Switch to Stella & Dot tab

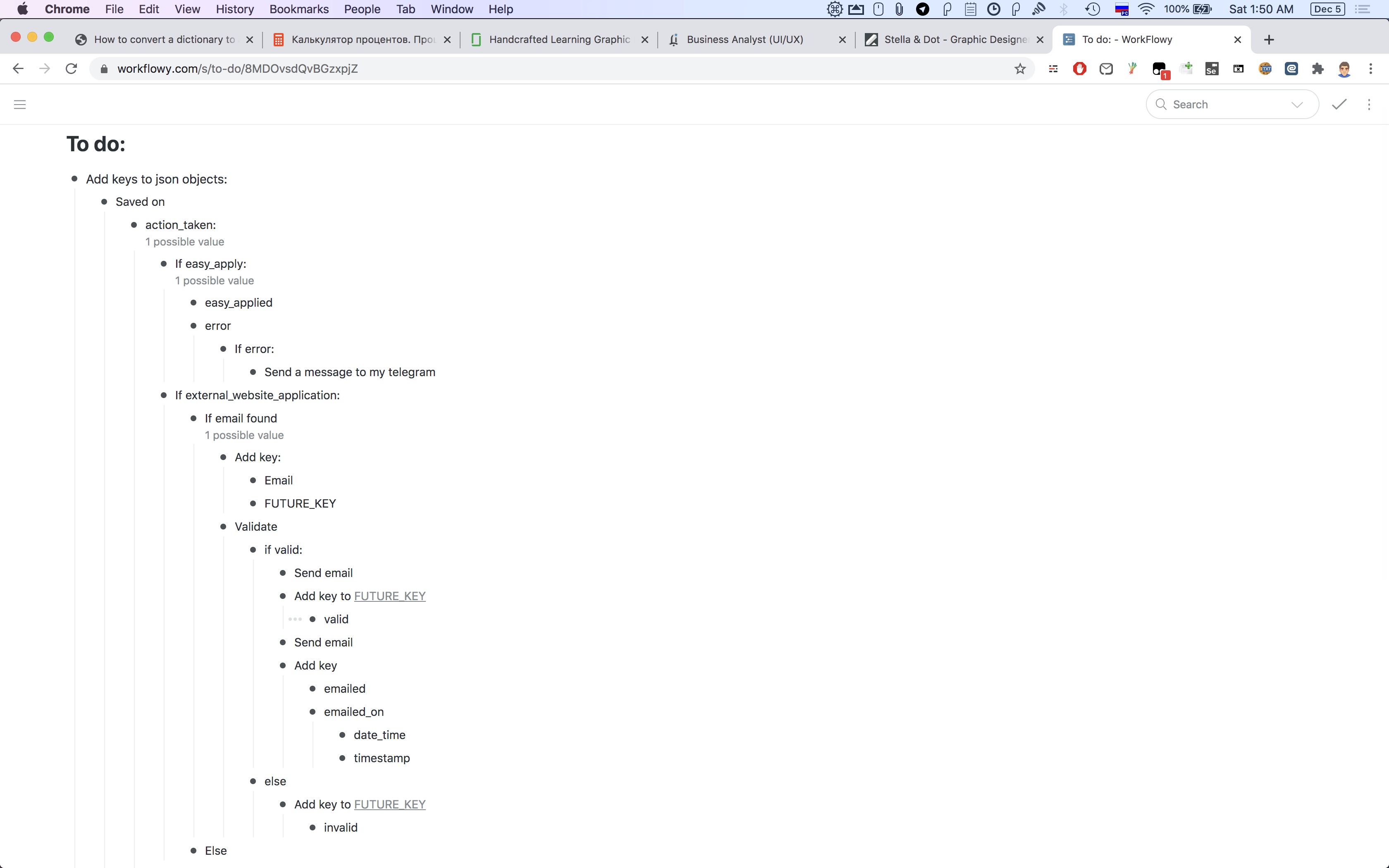point(955,40)
